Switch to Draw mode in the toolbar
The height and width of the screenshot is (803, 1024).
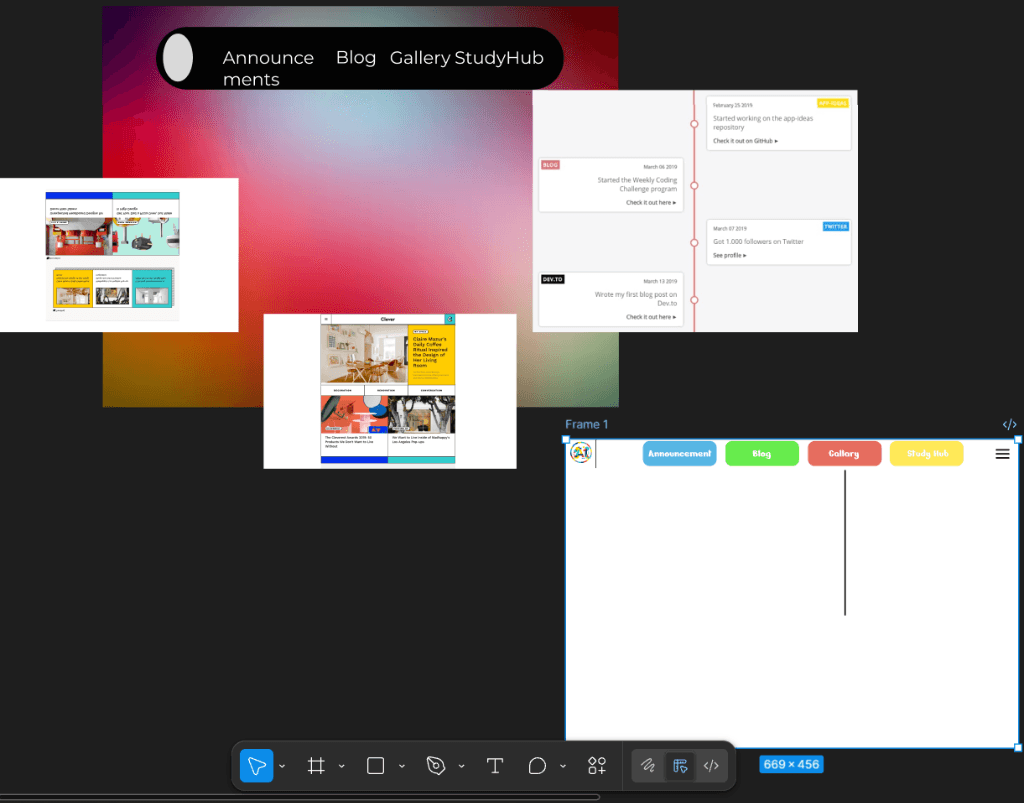[648, 766]
